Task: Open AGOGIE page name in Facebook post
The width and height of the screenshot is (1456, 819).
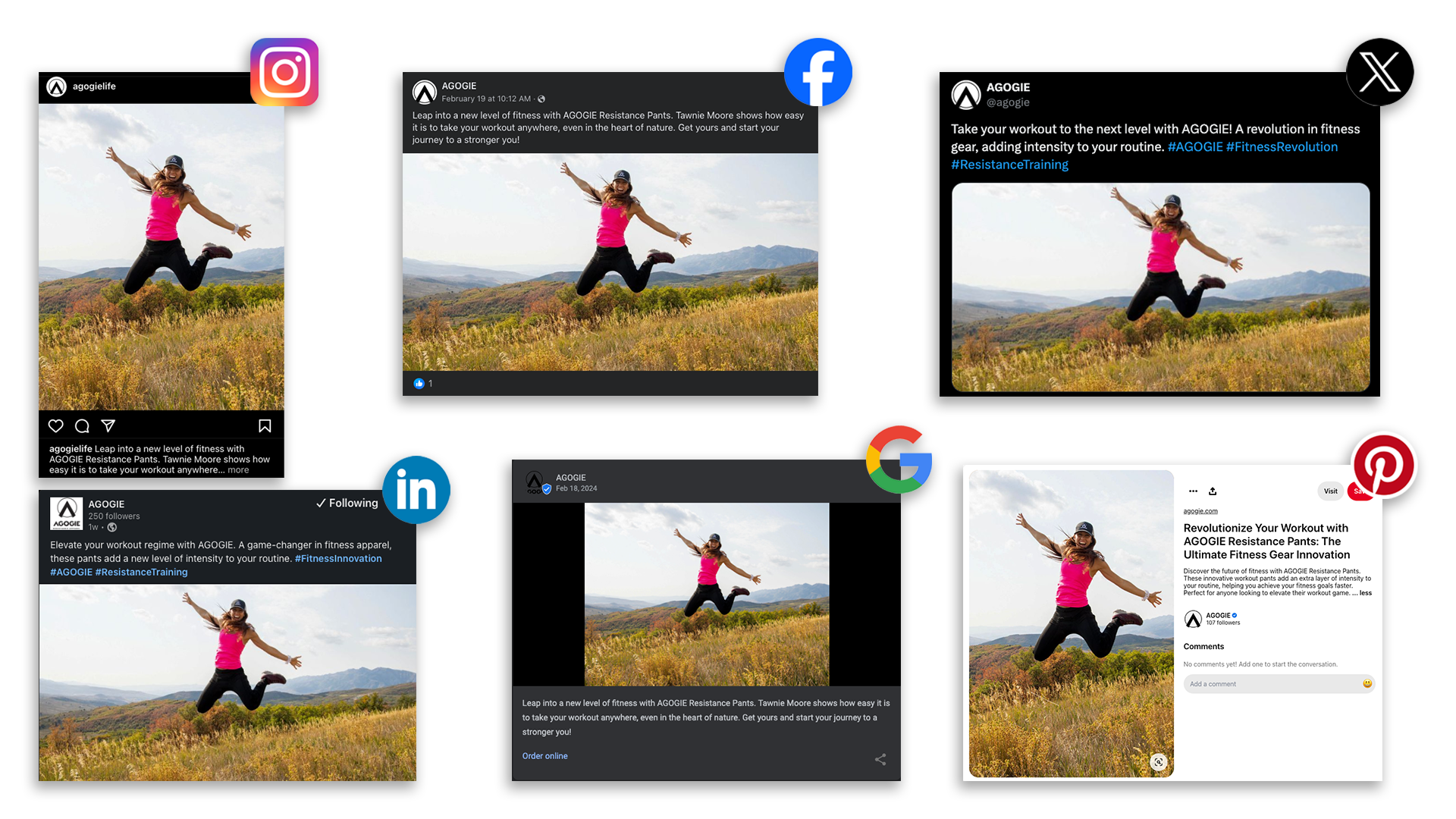Action: point(459,86)
